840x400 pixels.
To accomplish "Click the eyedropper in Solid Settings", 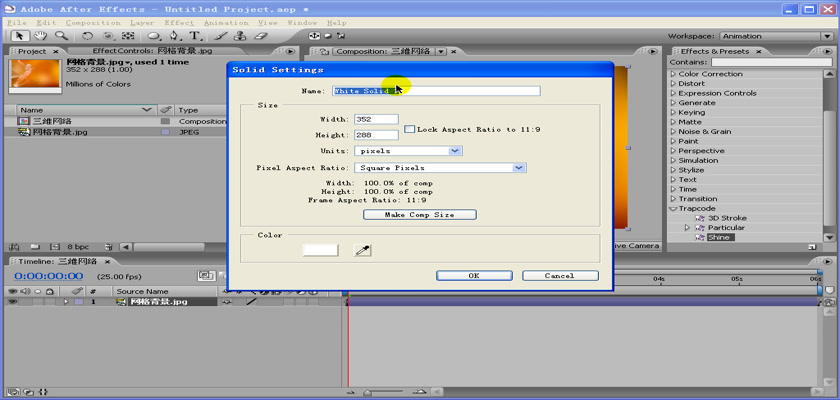I will coord(363,250).
